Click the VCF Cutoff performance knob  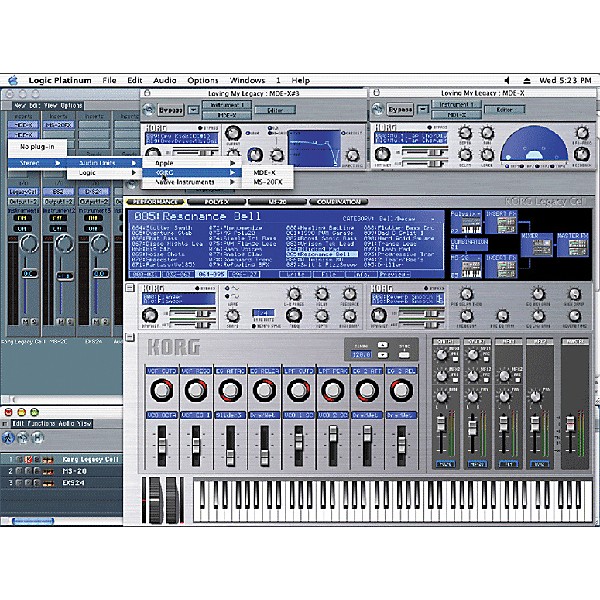tap(161, 390)
